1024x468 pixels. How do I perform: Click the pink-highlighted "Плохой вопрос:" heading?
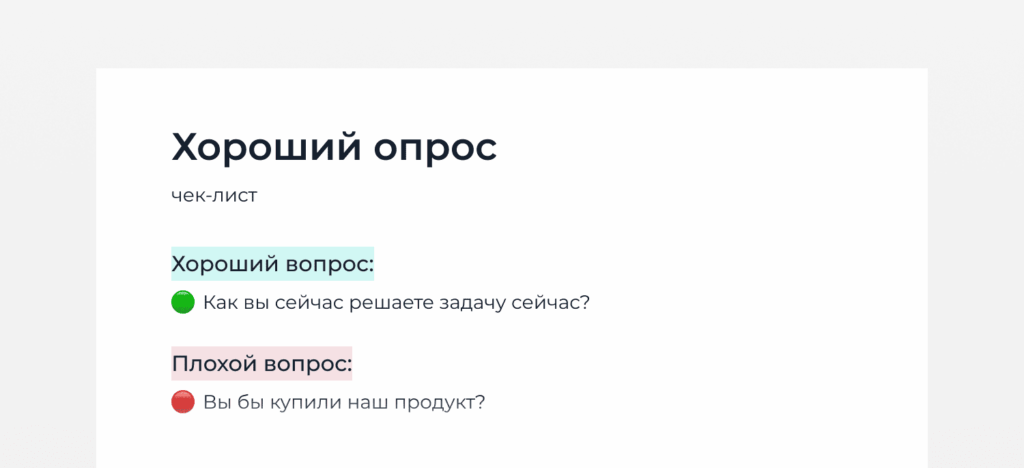click(x=261, y=364)
